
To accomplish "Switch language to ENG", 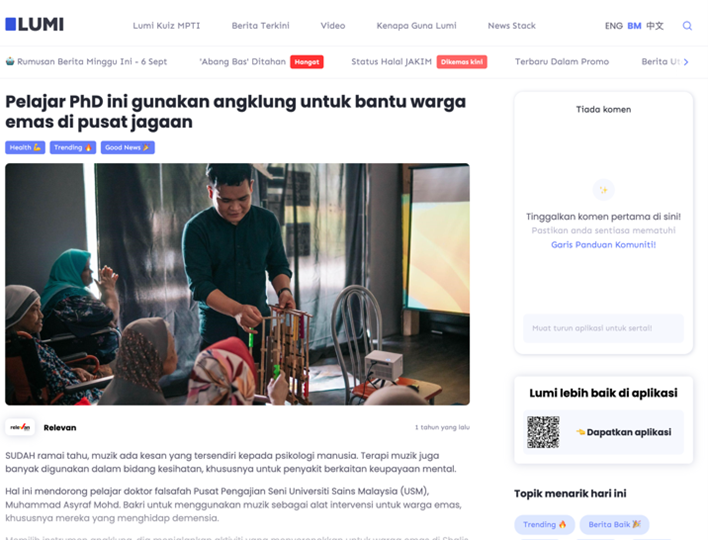I will point(613,26).
